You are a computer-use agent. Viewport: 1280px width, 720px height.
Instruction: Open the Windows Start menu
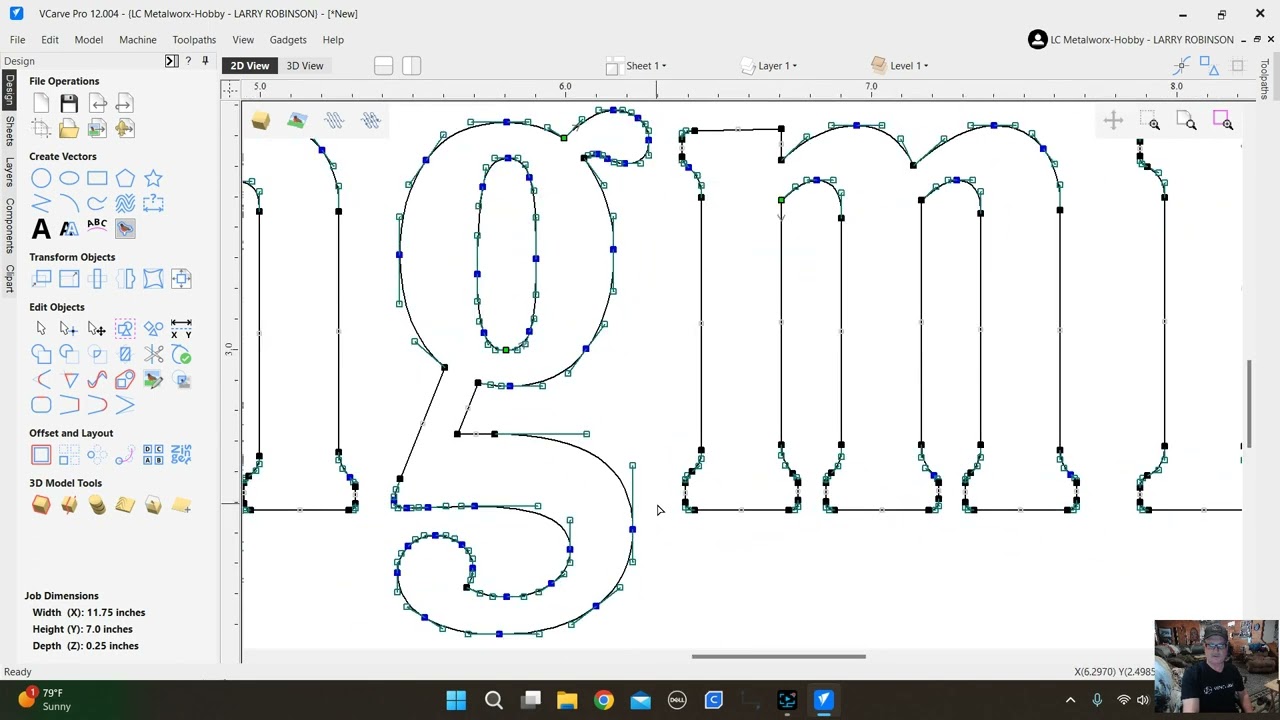tap(456, 700)
